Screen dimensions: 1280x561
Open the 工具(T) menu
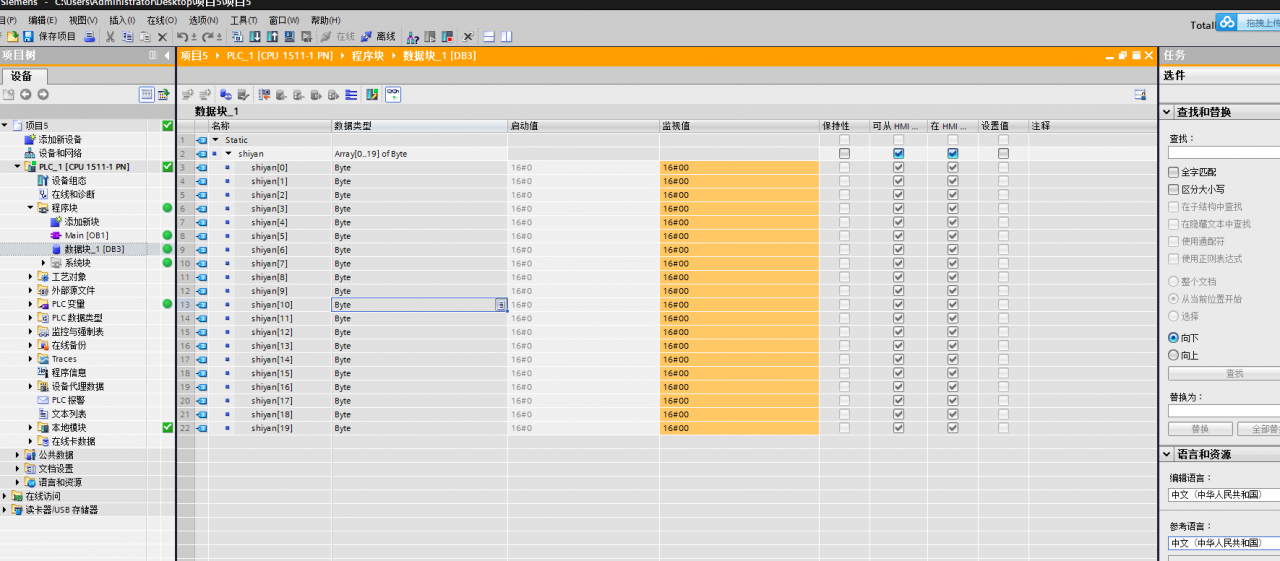pos(243,20)
